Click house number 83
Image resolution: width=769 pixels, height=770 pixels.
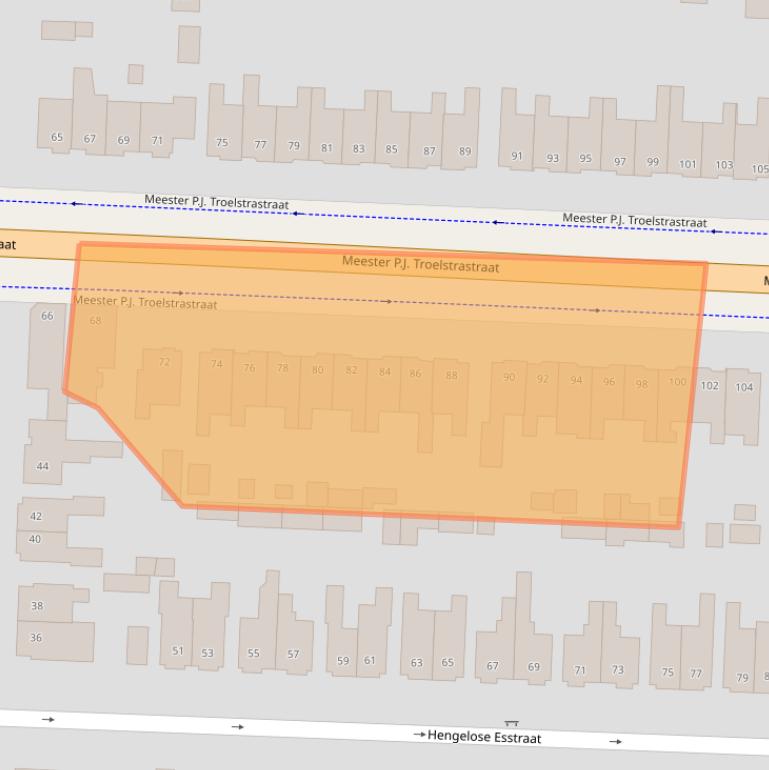[x=358, y=149]
